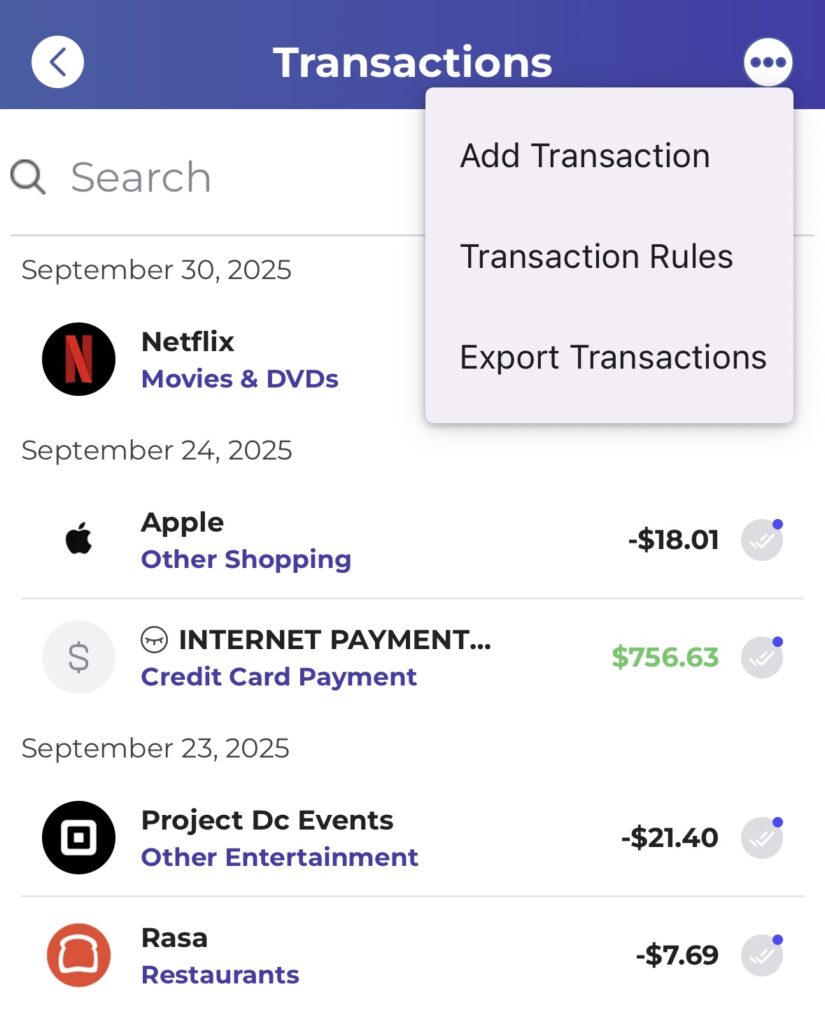Mark the Apple transaction as reviewed
This screenshot has width=825, height=1024.
tap(762, 540)
